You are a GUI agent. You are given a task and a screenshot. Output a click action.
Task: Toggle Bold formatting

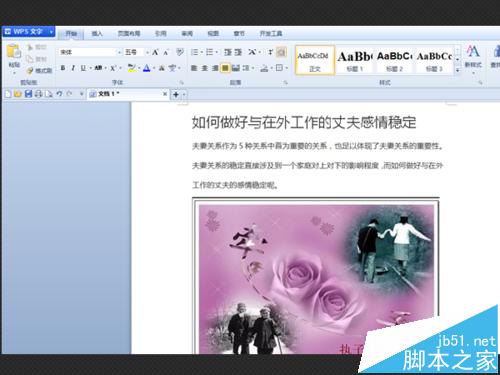(x=63, y=68)
